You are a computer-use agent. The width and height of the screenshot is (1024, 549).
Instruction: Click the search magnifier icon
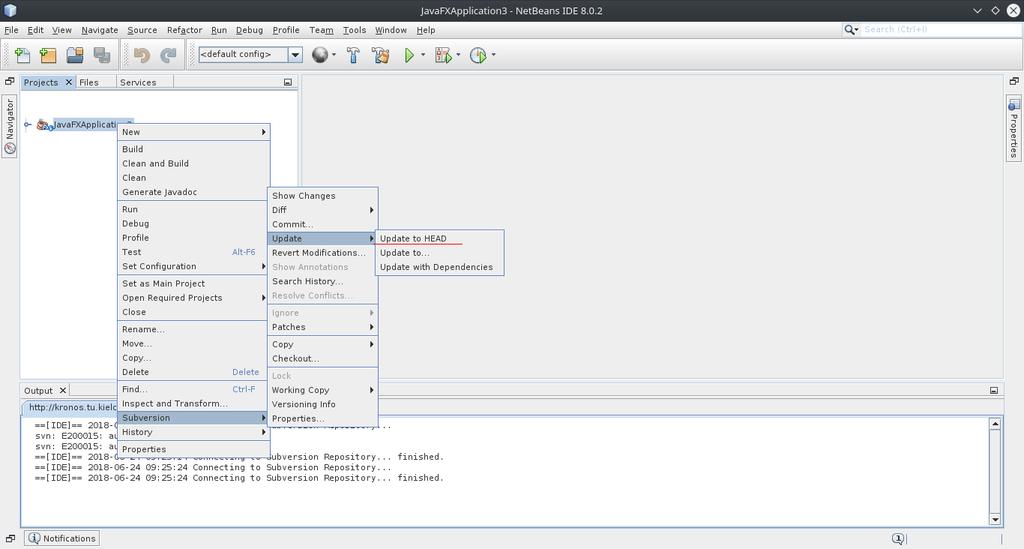[x=849, y=29]
